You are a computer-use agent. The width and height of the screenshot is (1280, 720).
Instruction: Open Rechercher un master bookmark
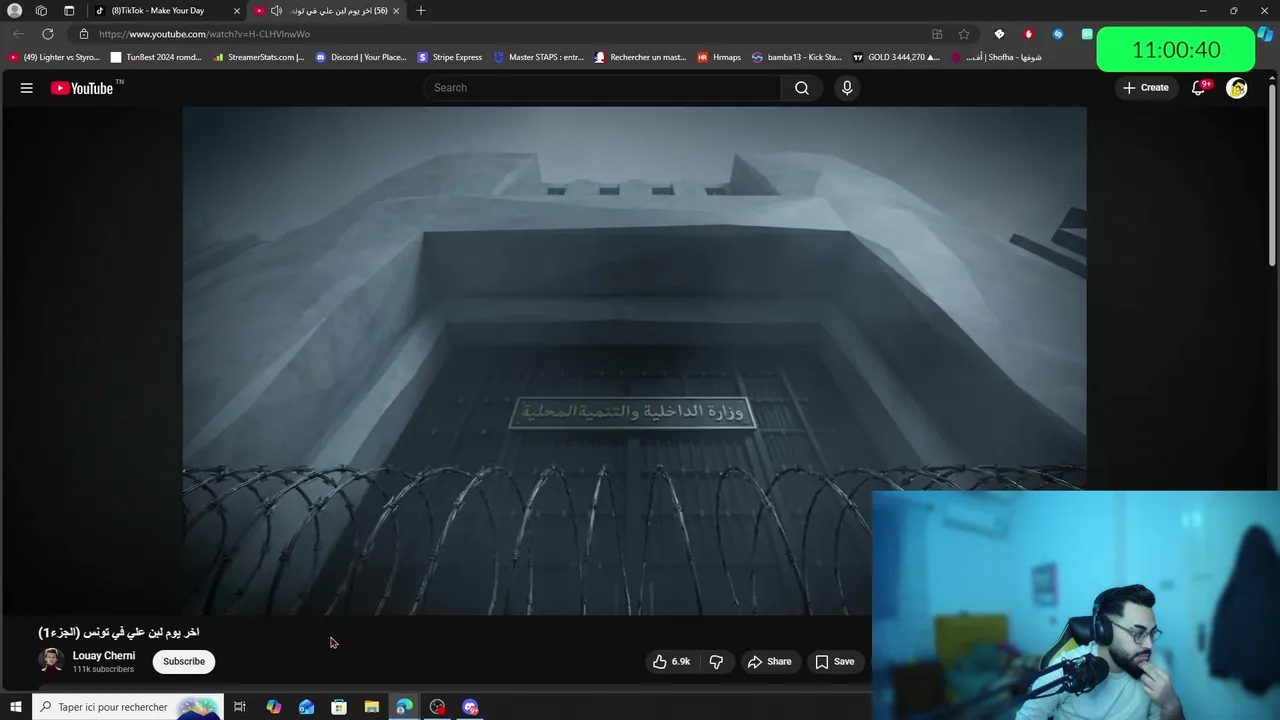coord(641,57)
